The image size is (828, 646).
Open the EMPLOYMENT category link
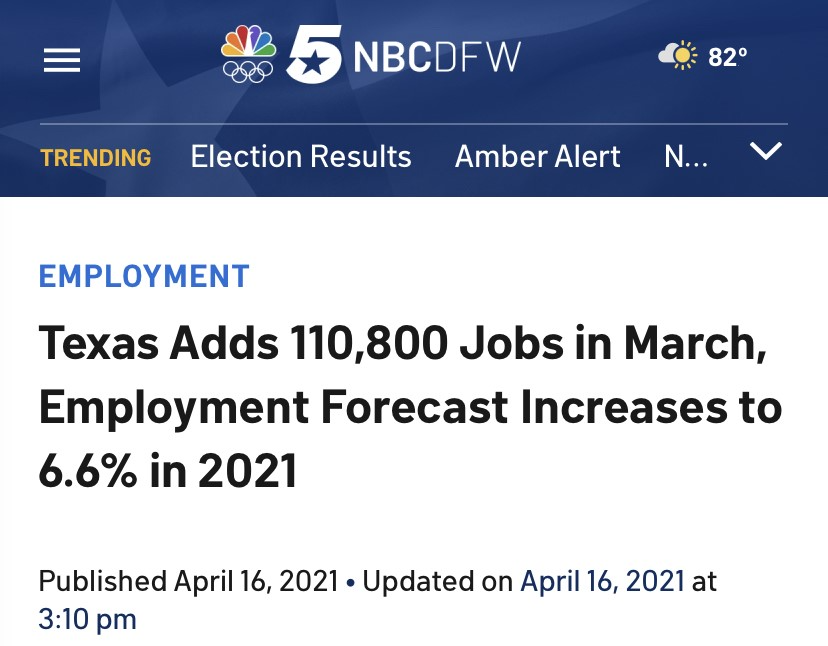[144, 276]
